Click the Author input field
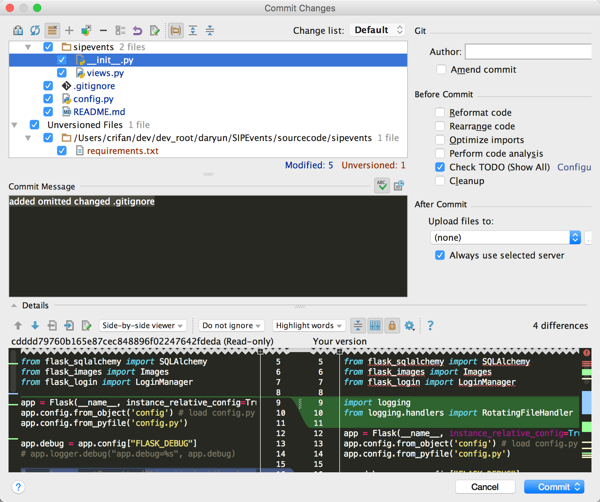600x502 pixels. coord(527,51)
